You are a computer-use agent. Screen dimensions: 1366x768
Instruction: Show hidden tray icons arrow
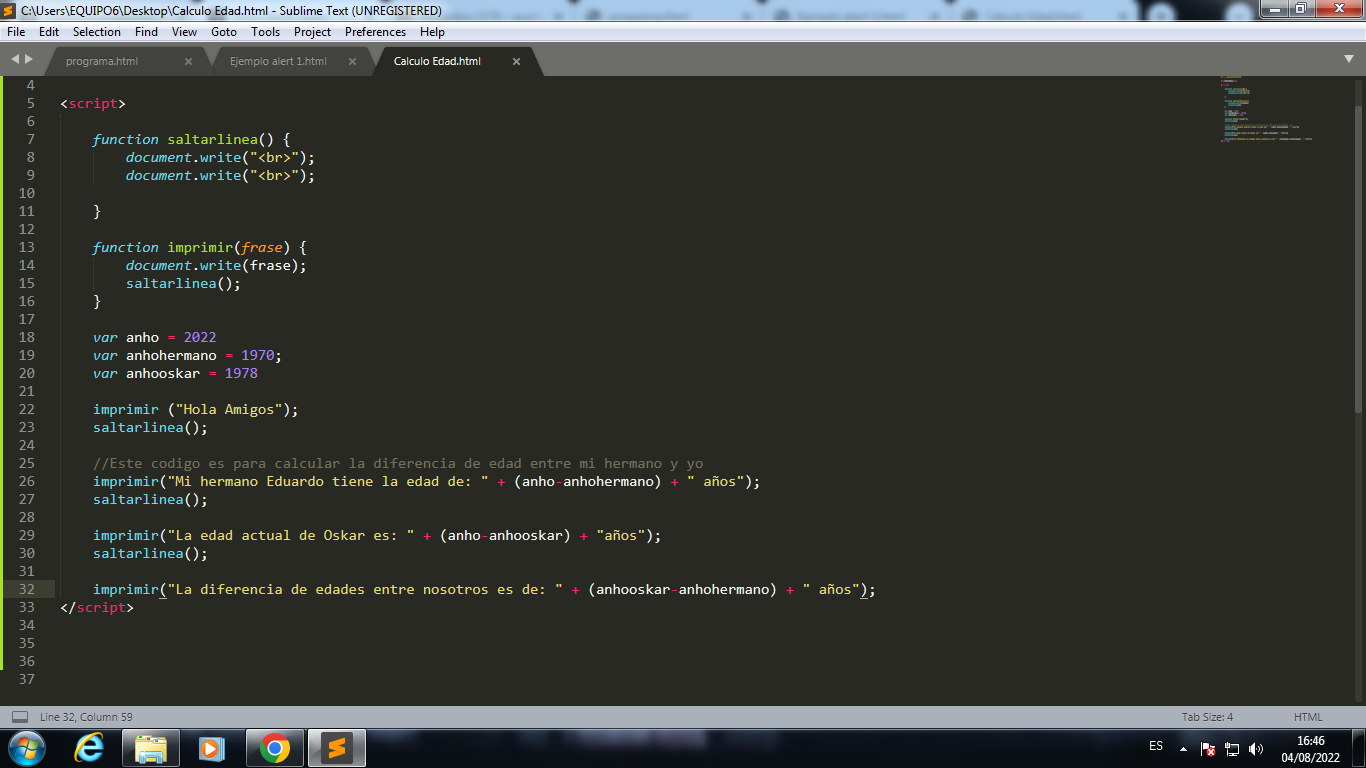1183,748
